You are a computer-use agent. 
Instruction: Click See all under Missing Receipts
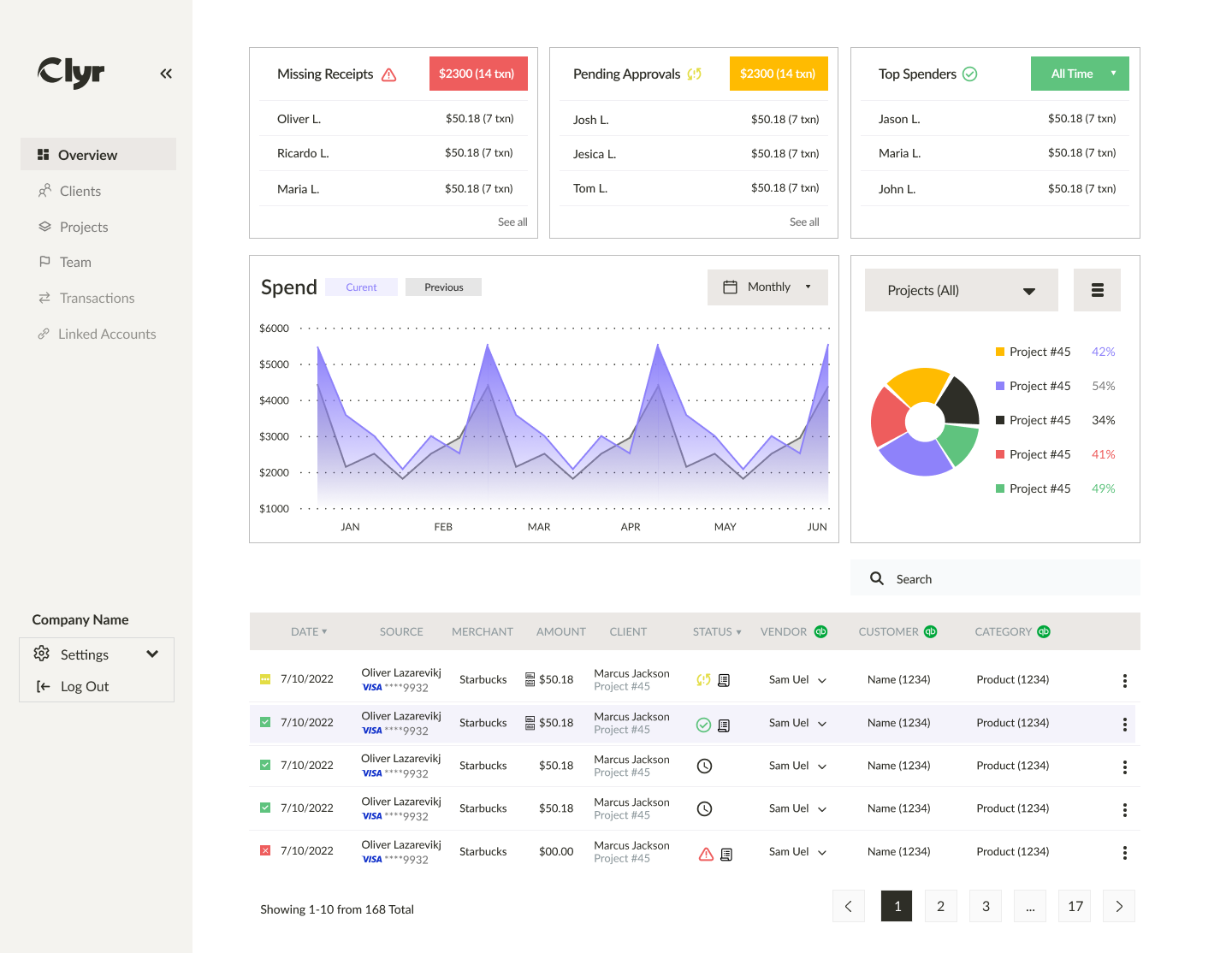click(x=512, y=222)
